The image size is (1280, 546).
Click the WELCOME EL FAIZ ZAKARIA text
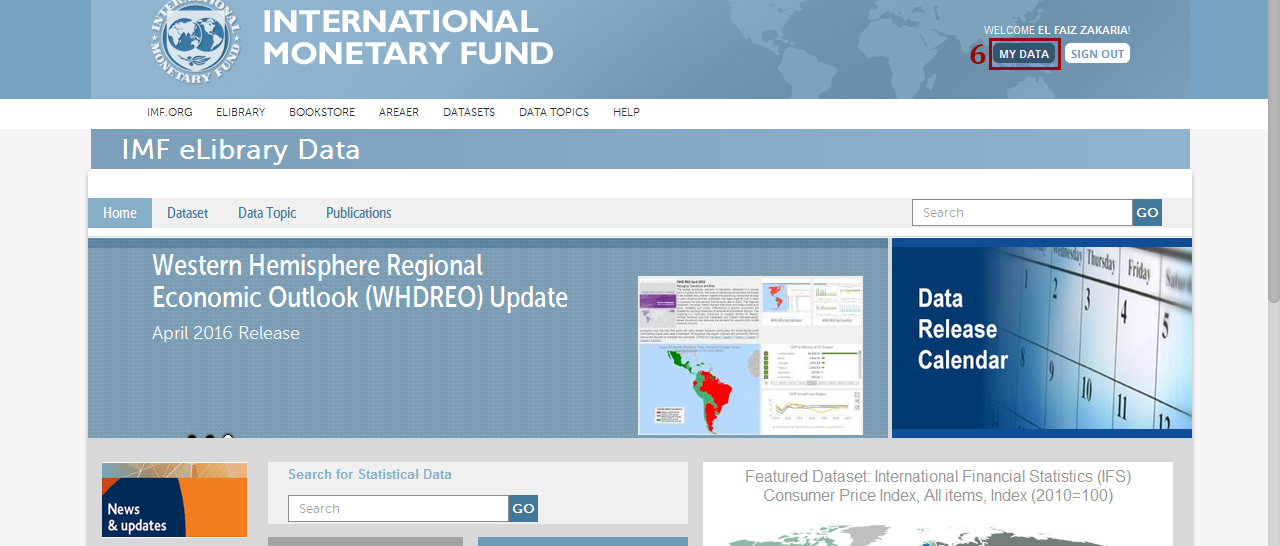click(1057, 30)
